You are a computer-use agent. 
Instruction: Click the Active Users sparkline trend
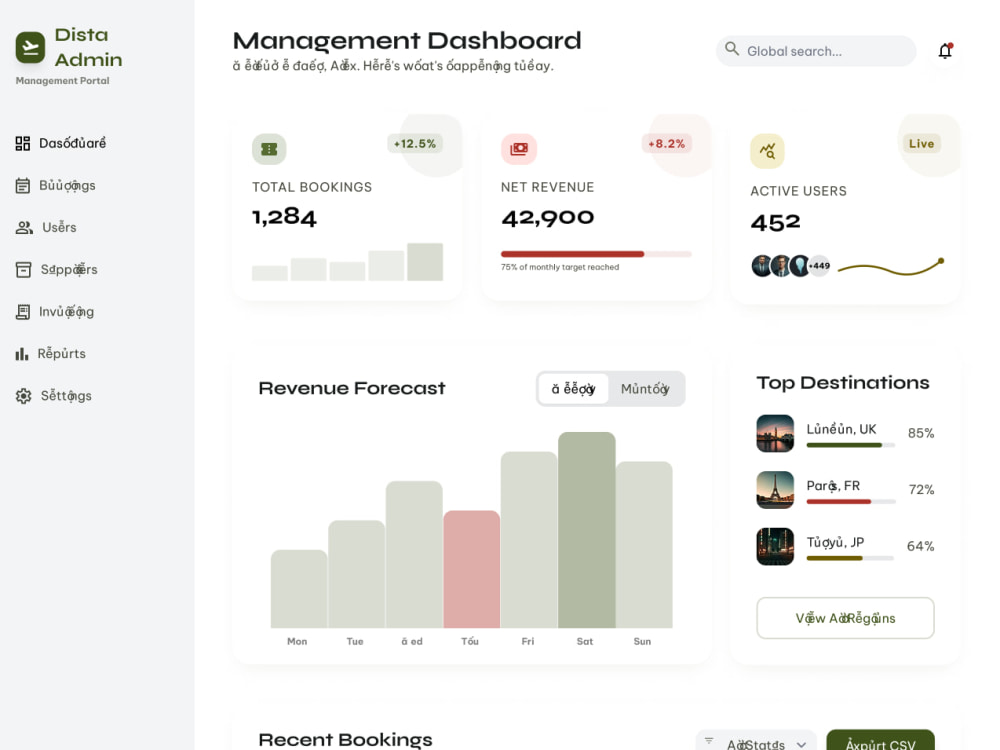point(891,268)
